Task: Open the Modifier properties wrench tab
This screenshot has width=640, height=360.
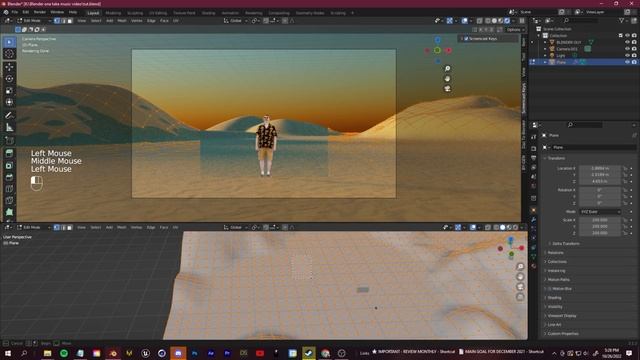Action: tap(533, 220)
